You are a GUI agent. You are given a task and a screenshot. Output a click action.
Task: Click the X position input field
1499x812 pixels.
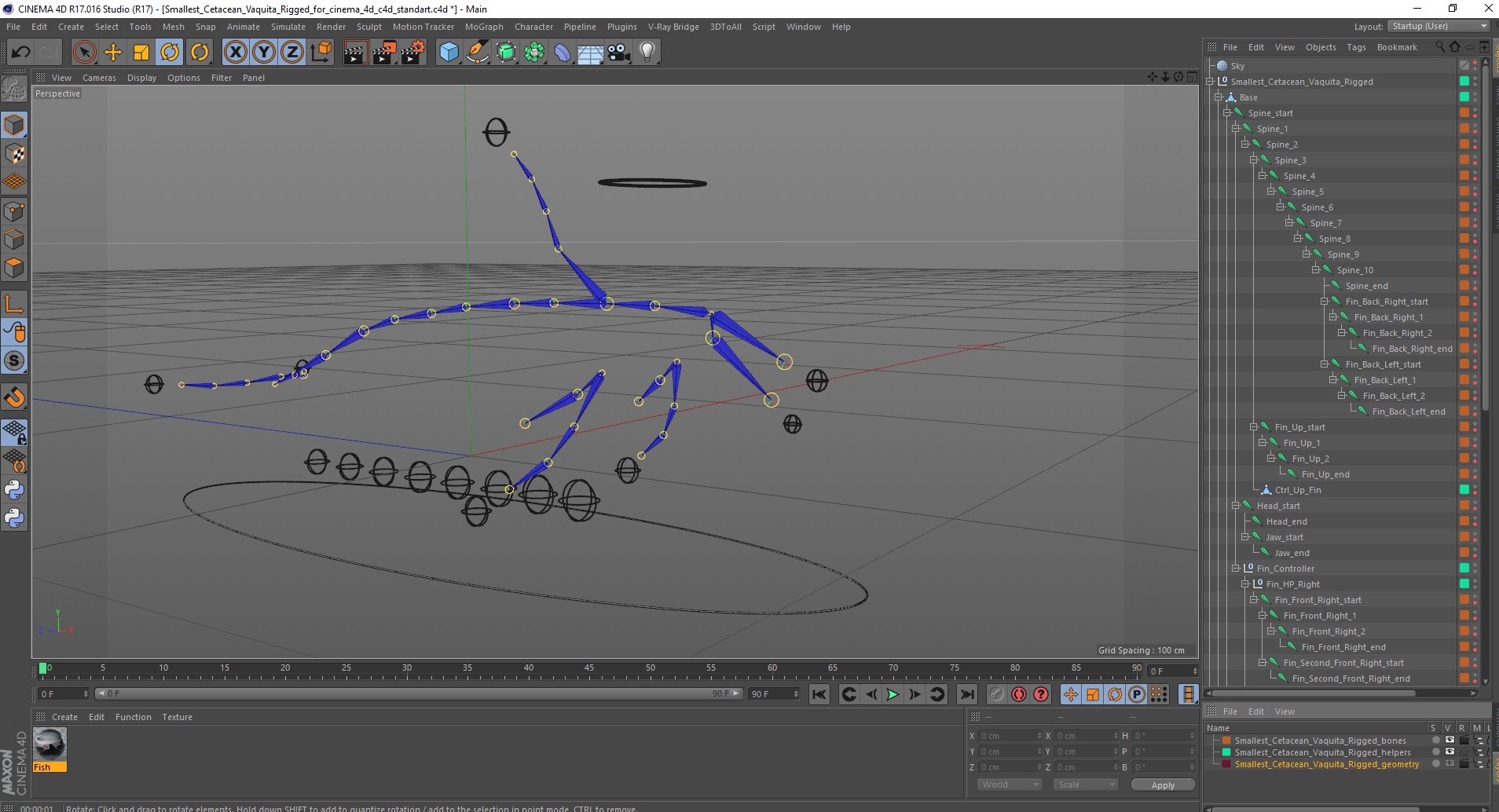1010,736
